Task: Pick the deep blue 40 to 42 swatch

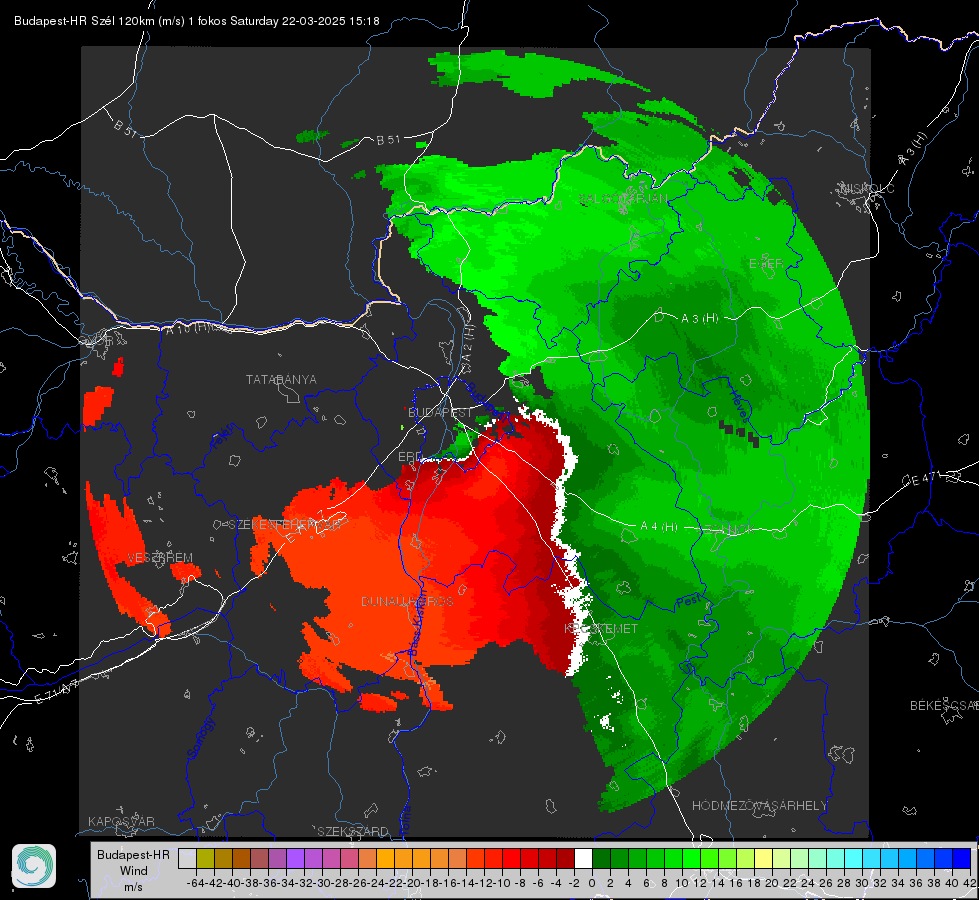Action: click(x=962, y=858)
